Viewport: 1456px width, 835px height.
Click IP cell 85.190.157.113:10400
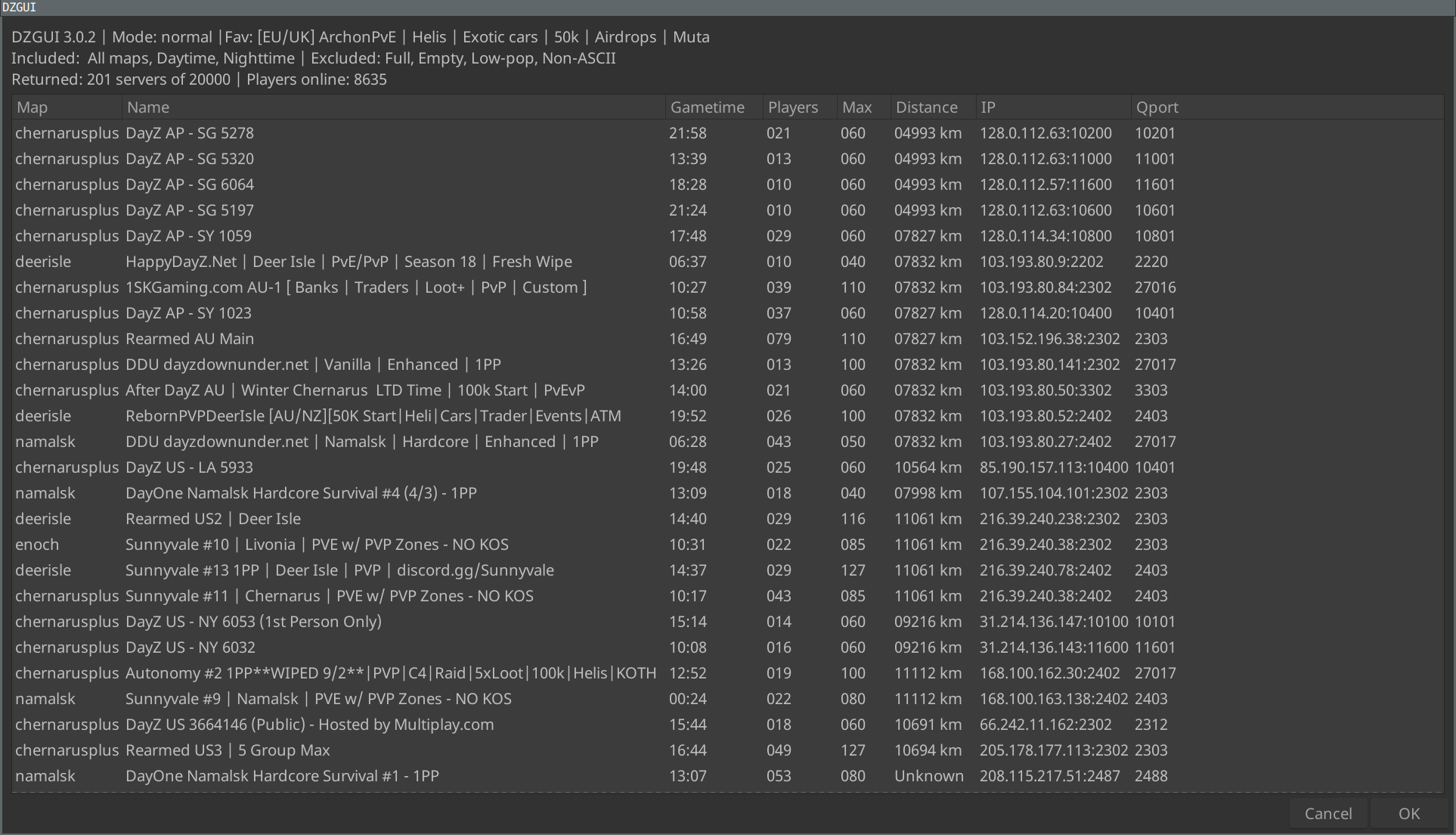click(x=1054, y=467)
